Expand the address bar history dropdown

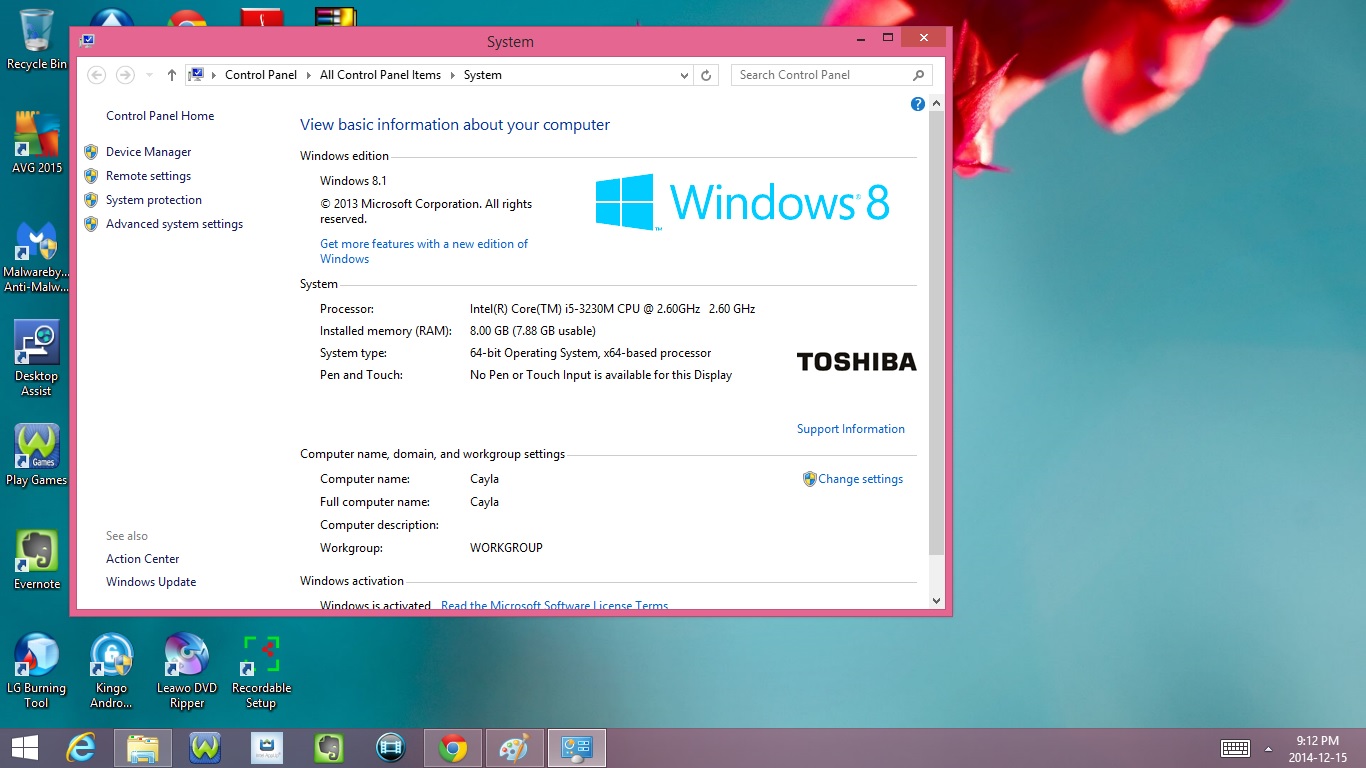[684, 75]
